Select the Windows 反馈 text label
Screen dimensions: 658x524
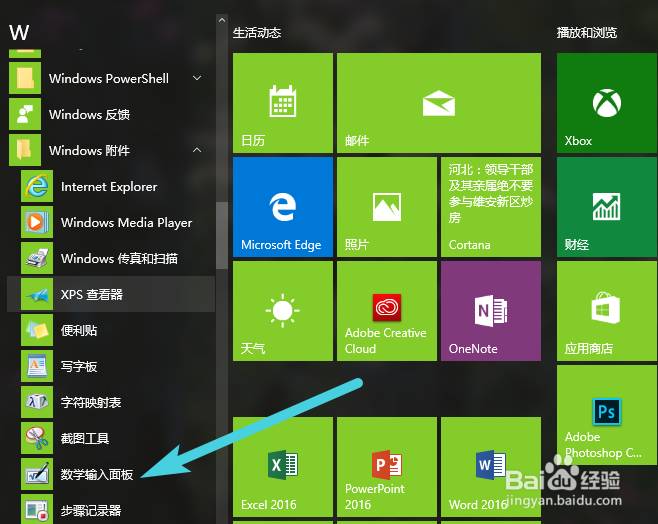pos(89,115)
